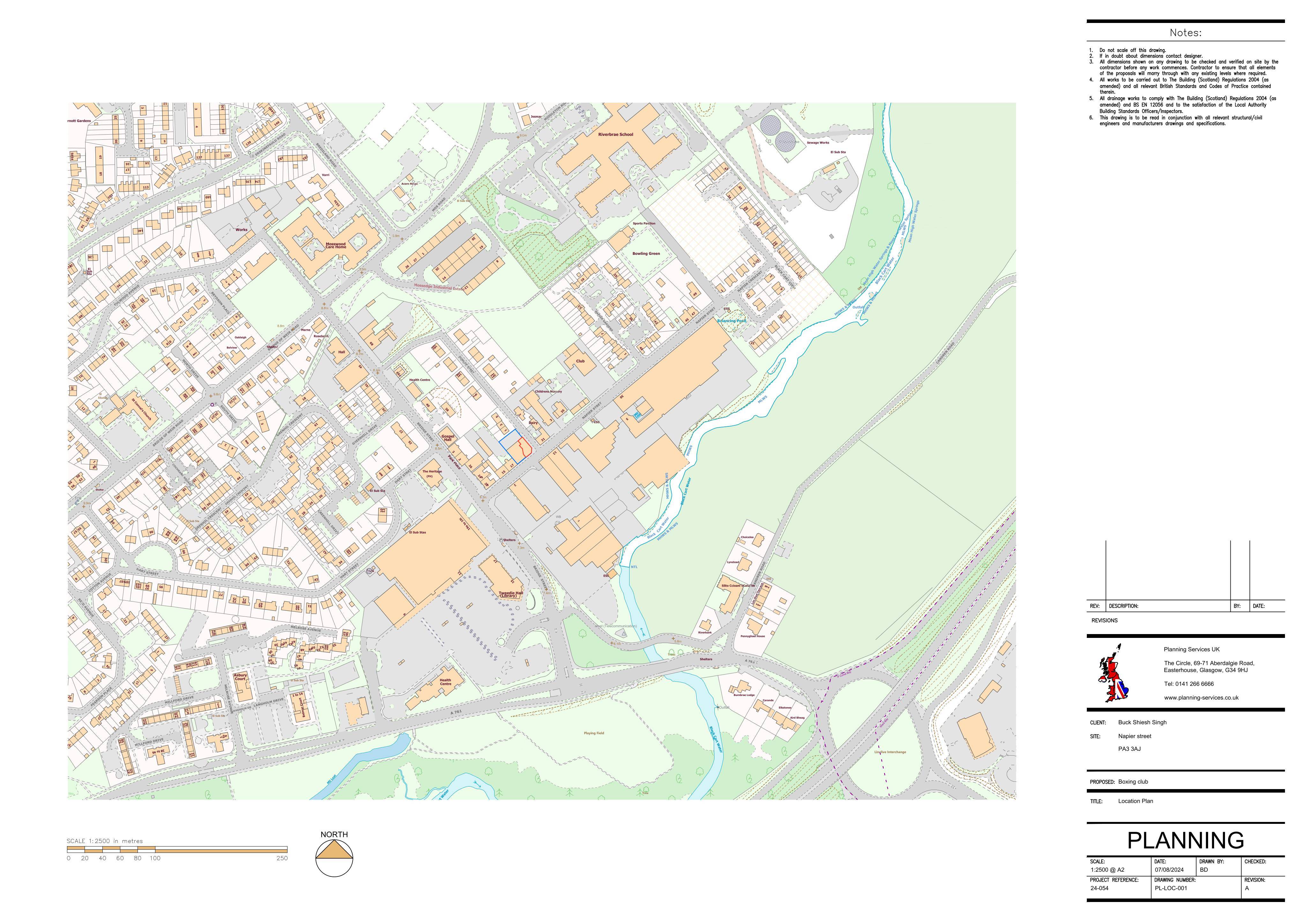Open the www.planning-services.co.uk link
This screenshot has height=924, width=1307.
1201,698
